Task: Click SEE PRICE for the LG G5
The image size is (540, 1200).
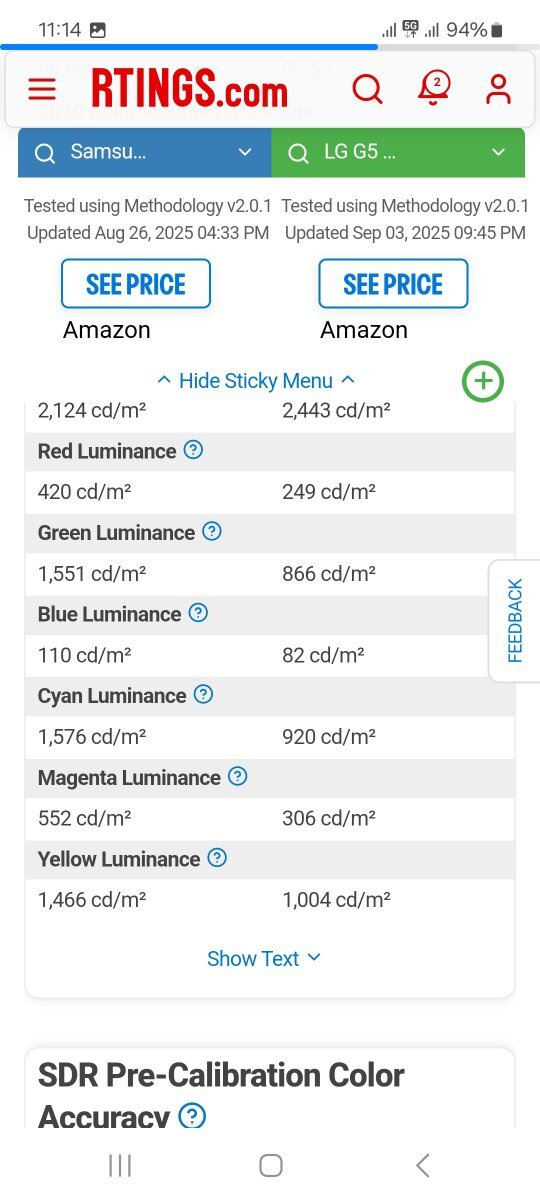Action: (393, 284)
